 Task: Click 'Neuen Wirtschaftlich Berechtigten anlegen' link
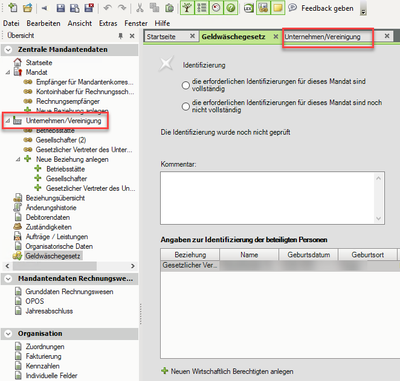coord(232,371)
